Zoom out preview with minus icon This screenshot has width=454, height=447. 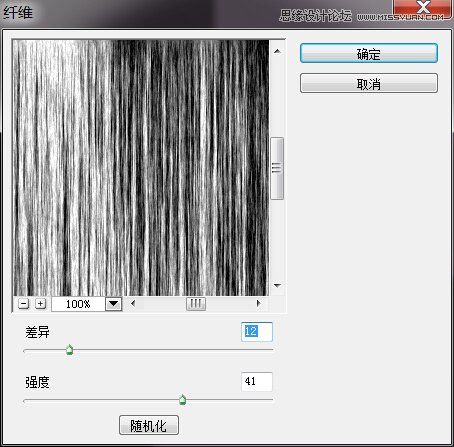[23, 304]
